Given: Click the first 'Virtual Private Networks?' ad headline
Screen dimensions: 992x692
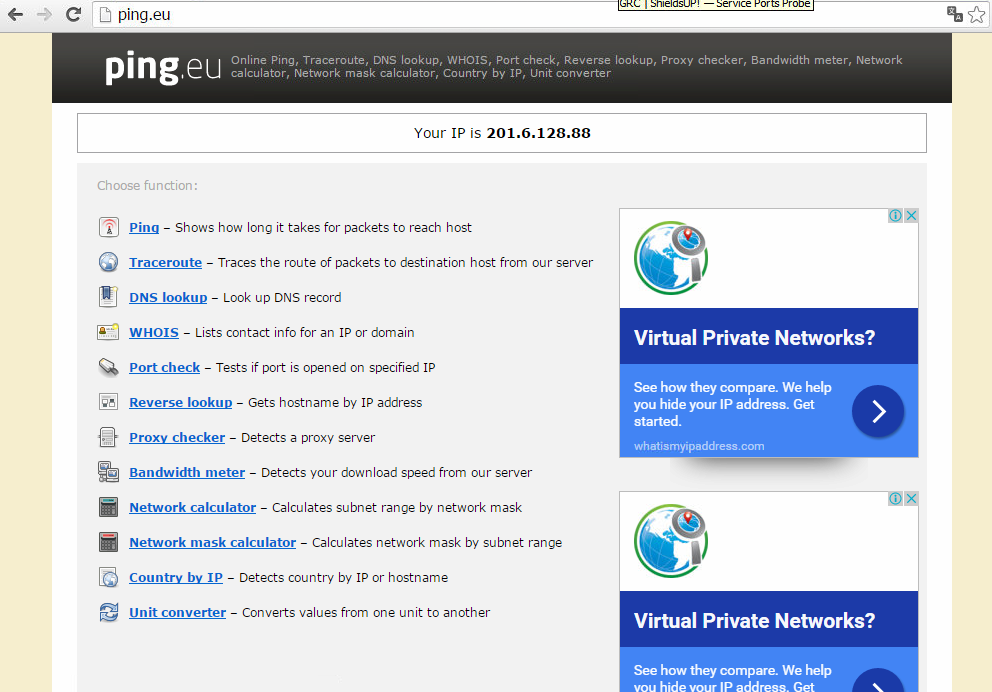Looking at the screenshot, I should [x=754, y=338].
